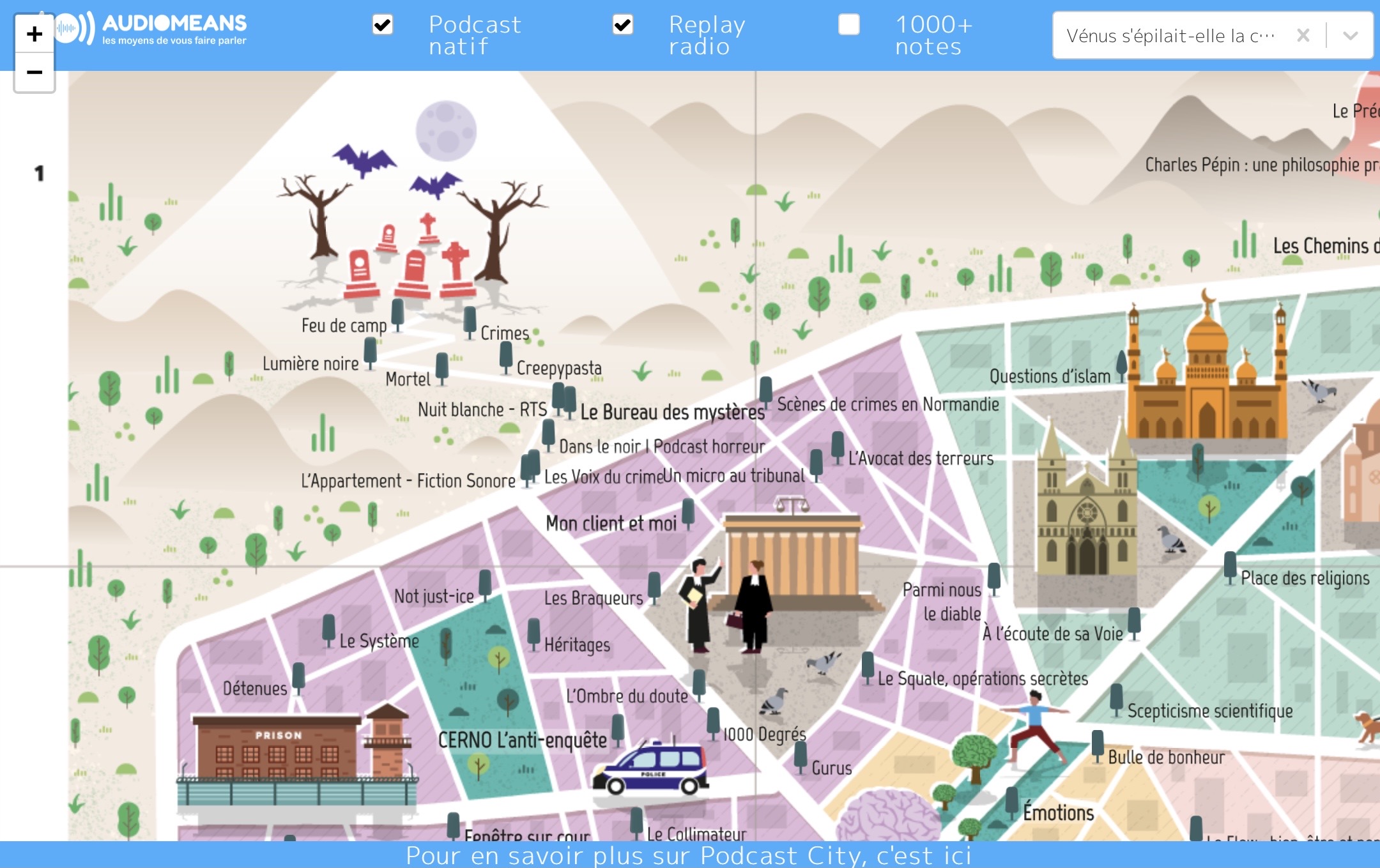Screen dimensions: 1380x868
Task: Open Questions d'islam podcast label
Action: pyautogui.click(x=1050, y=377)
